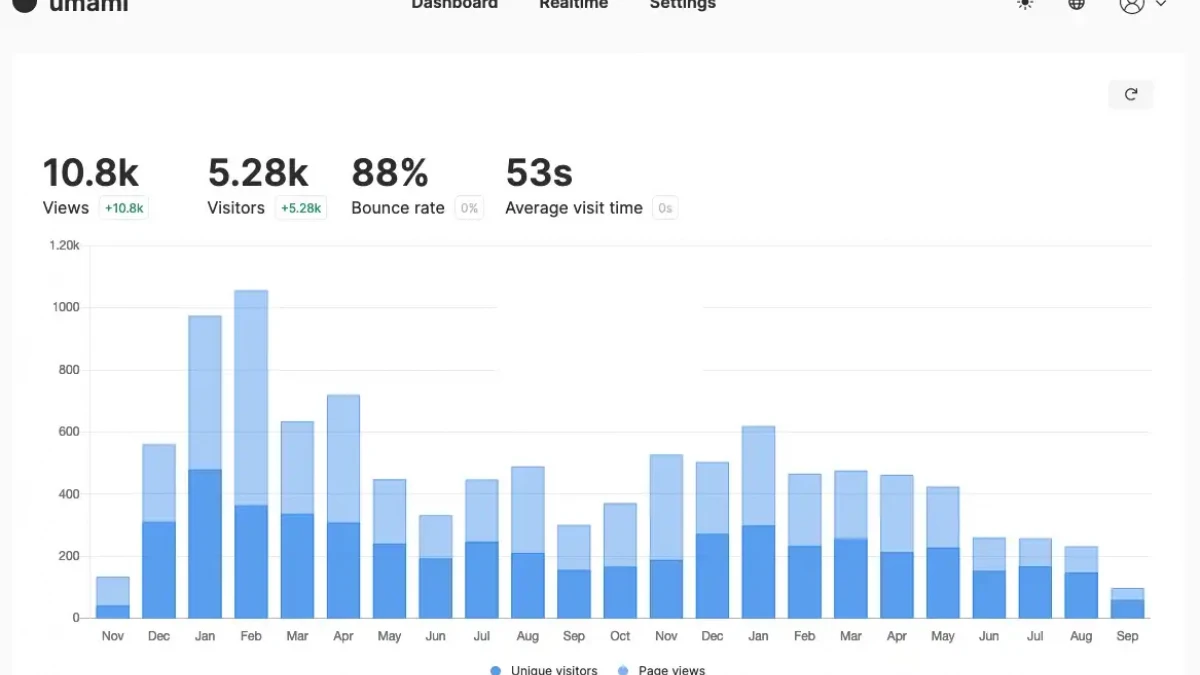Screen dimensions: 1200x675
Task: Click the refresh button above the chart
Action: (1131, 94)
